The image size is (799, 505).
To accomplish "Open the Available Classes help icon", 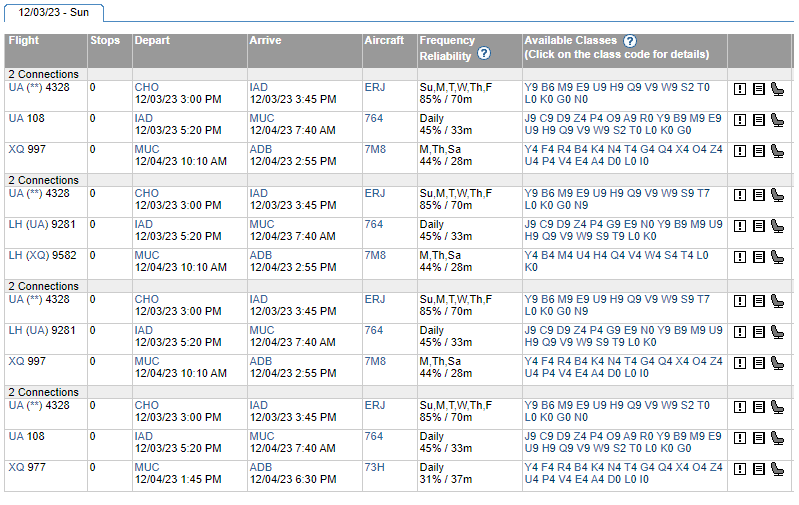I will pyautogui.click(x=630, y=41).
